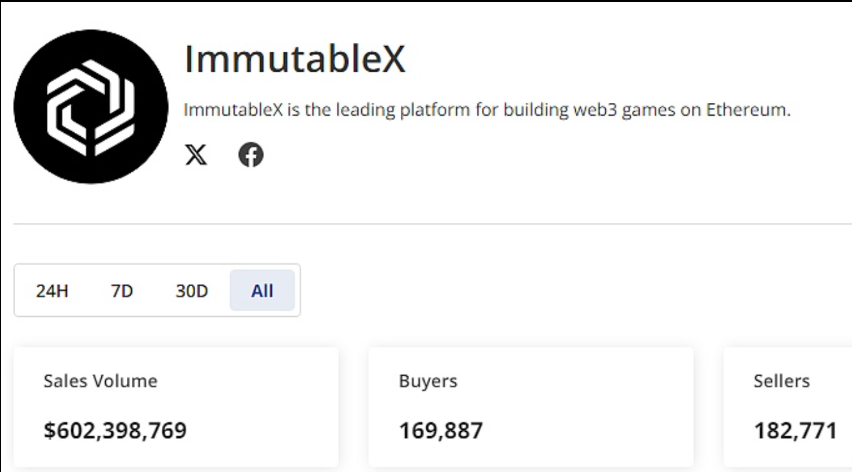
Task: Select the 169,887 buyers count
Action: pyautogui.click(x=441, y=431)
